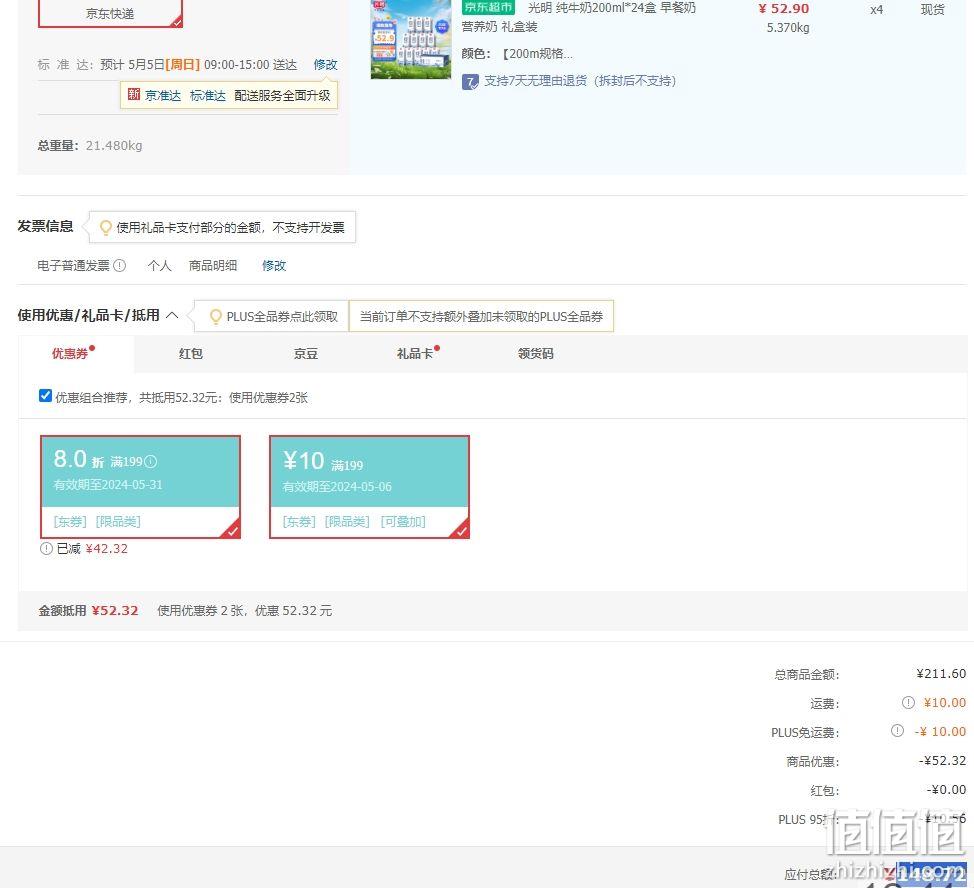Collapse the 使用优惠/礼品卡/抵用 section
This screenshot has width=974, height=888.
tap(172, 315)
